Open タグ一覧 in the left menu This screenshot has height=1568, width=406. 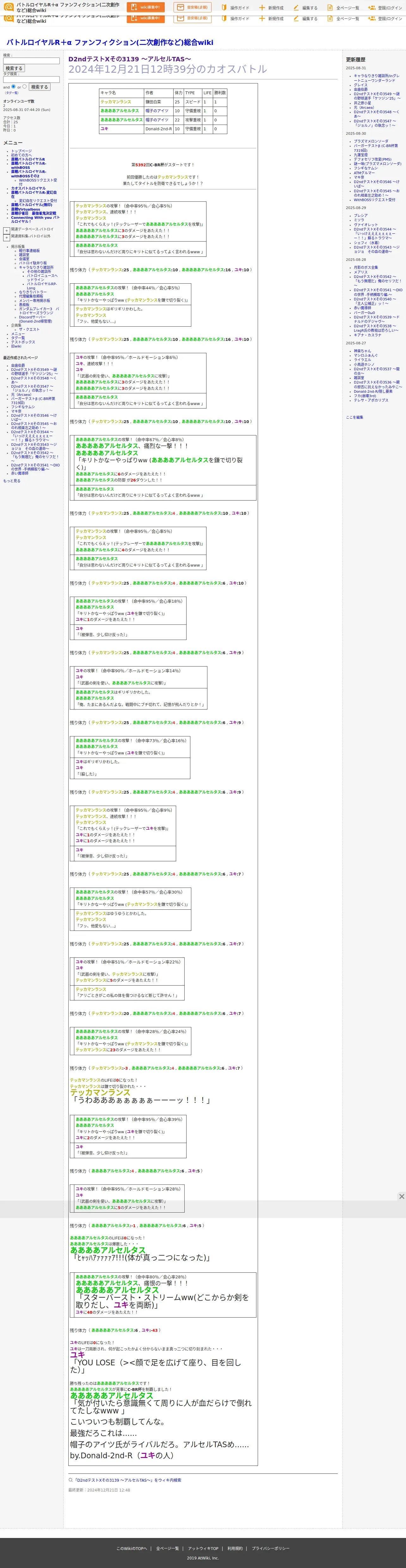coord(18,338)
